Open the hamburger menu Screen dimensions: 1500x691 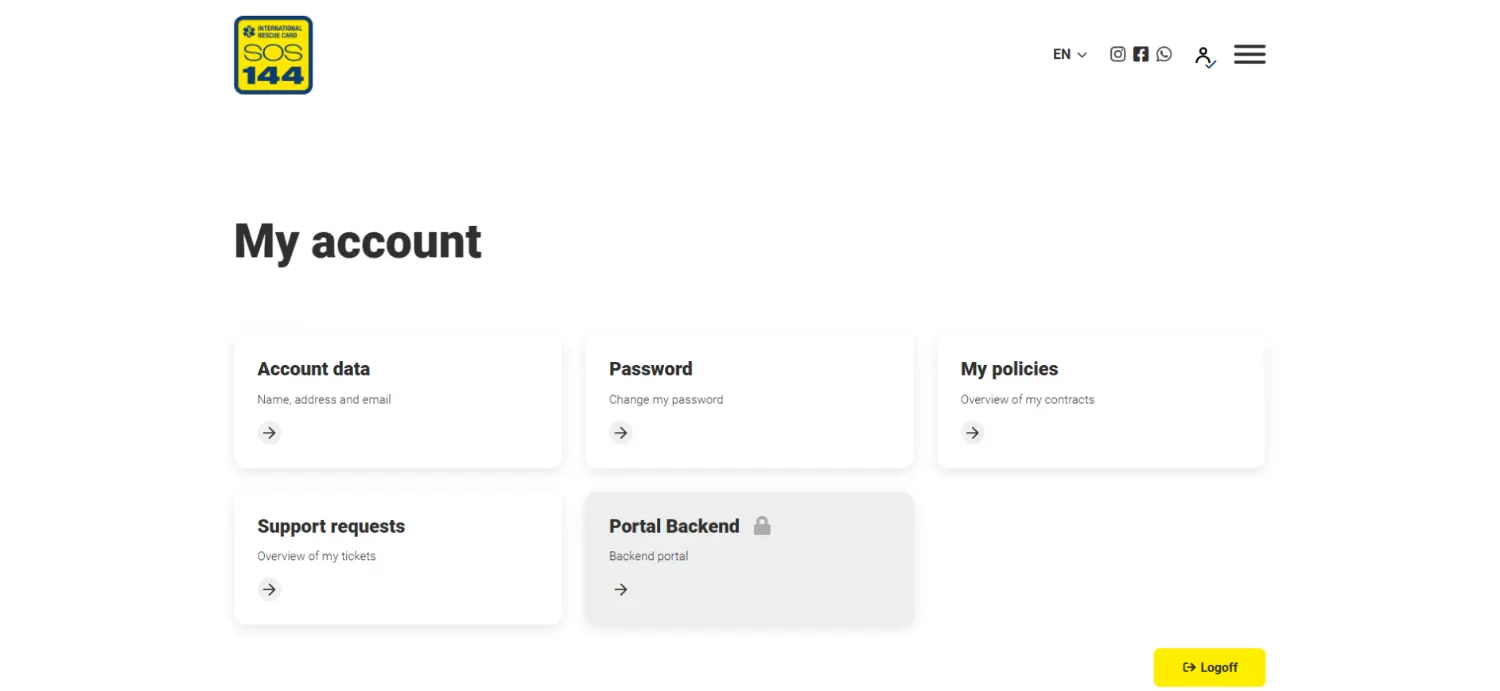click(1249, 54)
